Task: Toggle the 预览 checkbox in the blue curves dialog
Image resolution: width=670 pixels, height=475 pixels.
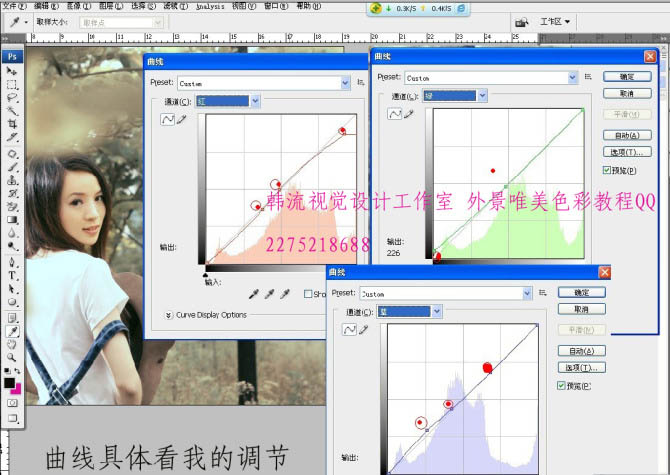Action: point(562,386)
